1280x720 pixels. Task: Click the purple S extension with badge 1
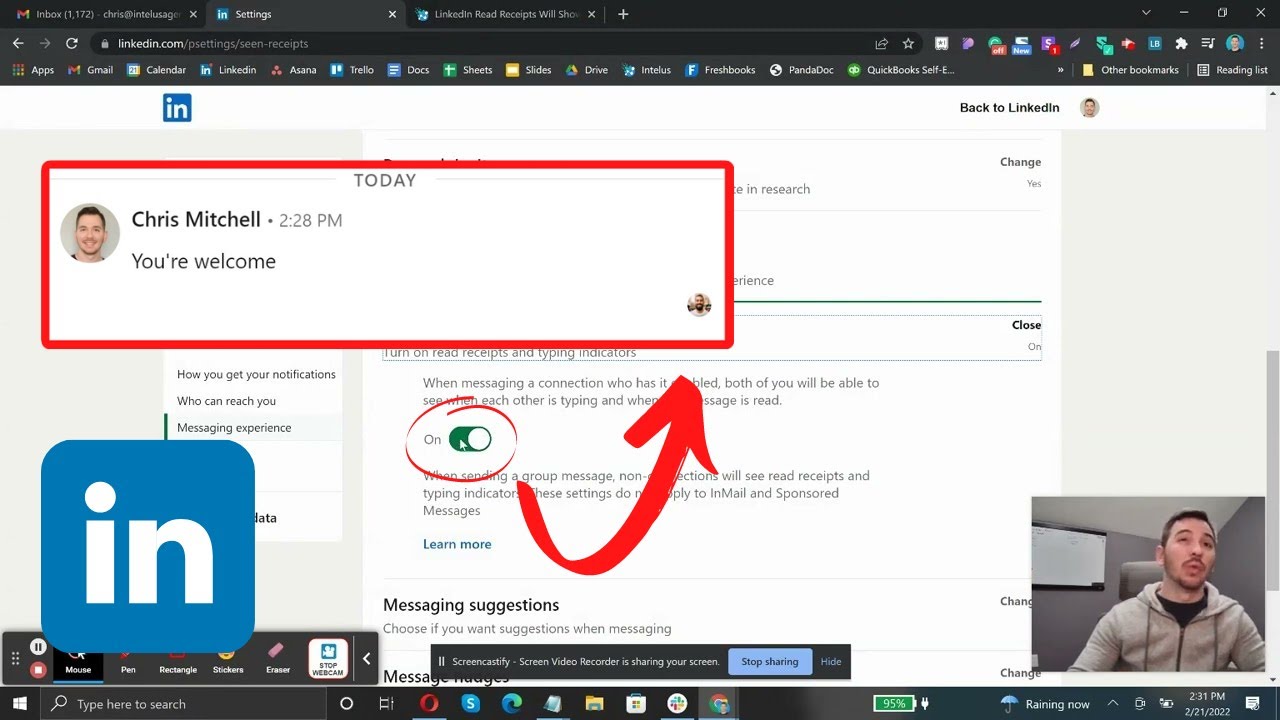[1048, 44]
